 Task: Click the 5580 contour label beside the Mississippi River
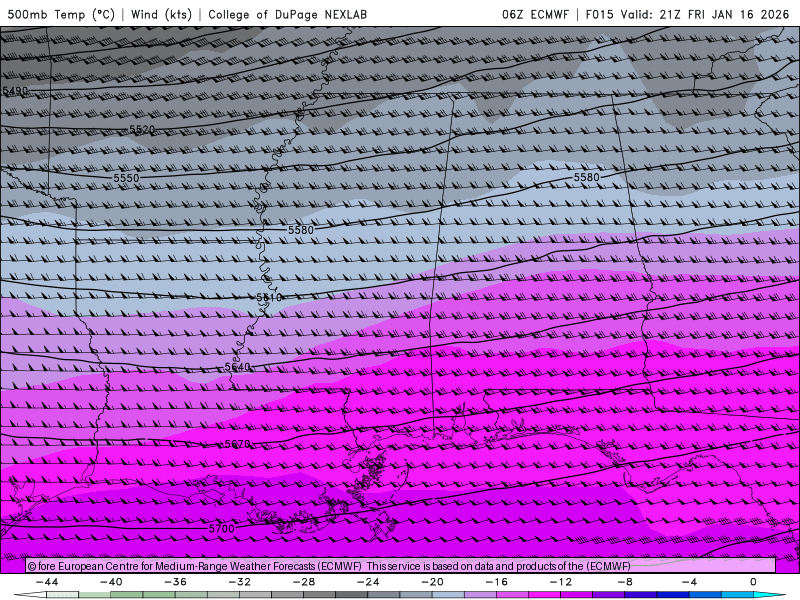pos(301,230)
